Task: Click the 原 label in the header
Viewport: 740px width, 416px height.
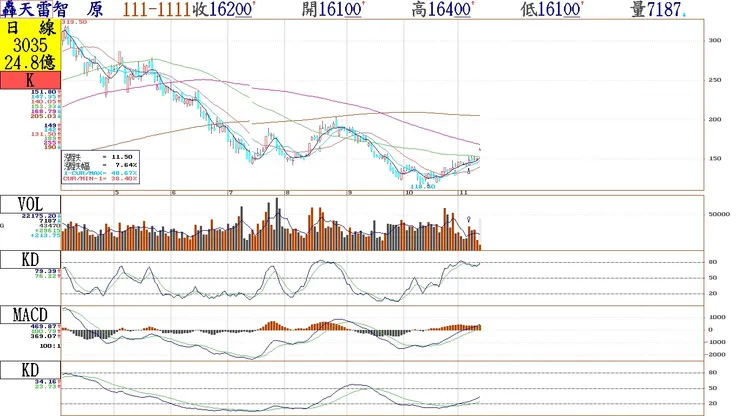Action: pos(95,9)
